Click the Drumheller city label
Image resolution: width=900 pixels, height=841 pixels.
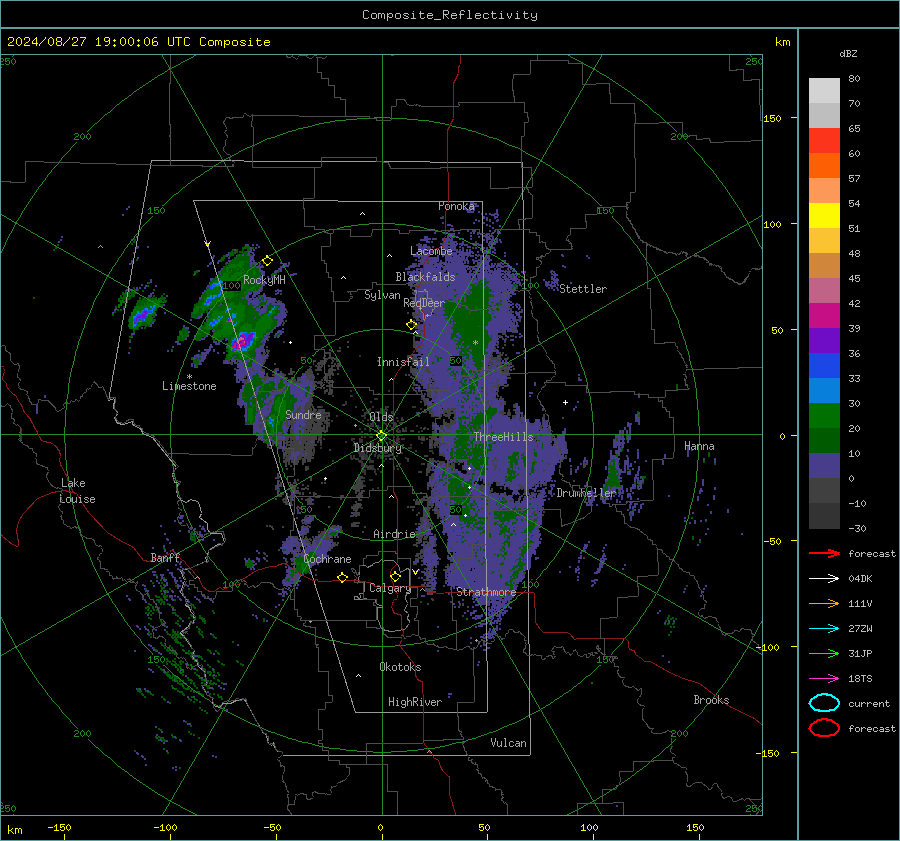(586, 493)
